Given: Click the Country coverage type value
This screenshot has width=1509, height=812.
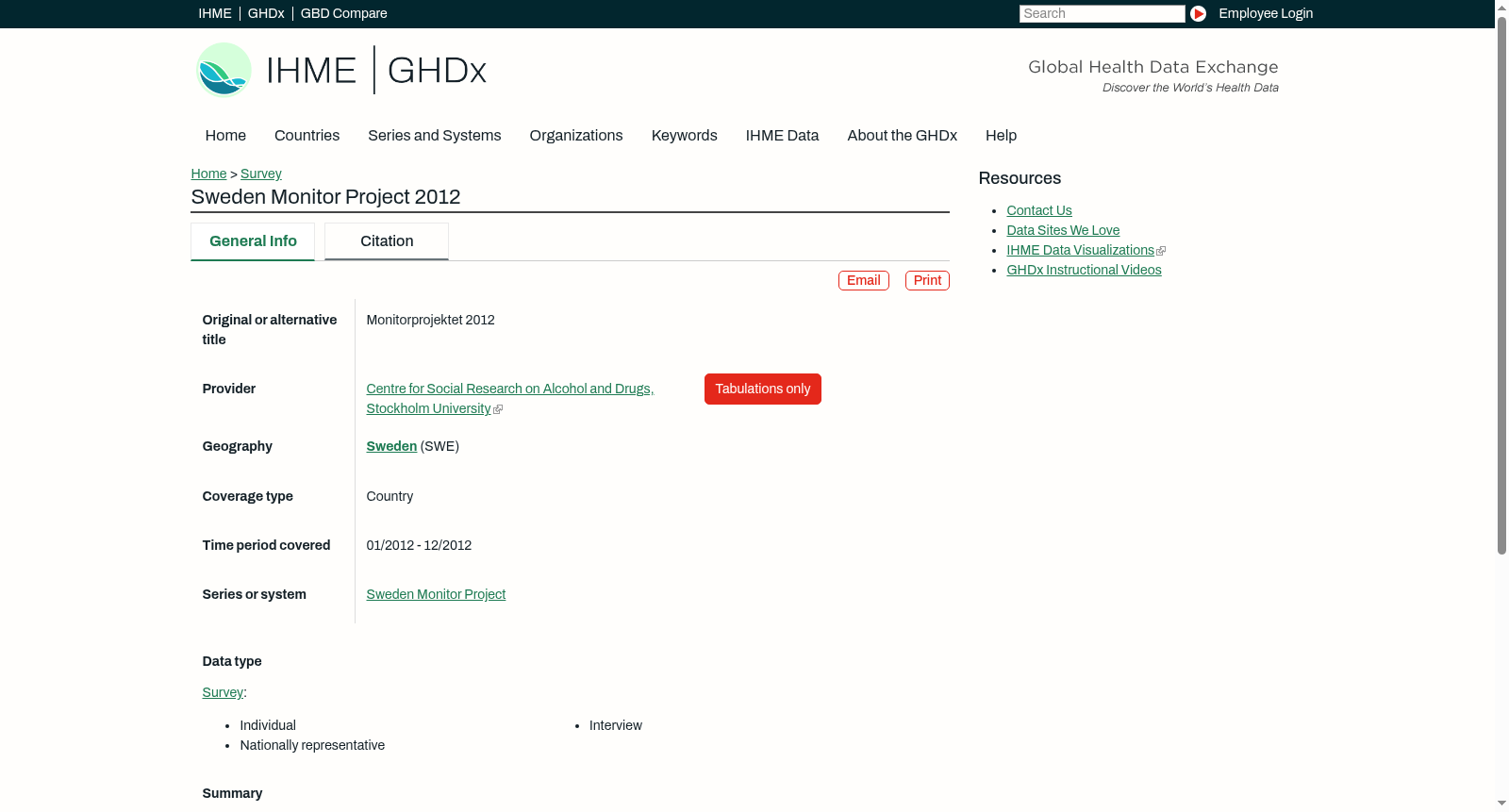Looking at the screenshot, I should (390, 496).
